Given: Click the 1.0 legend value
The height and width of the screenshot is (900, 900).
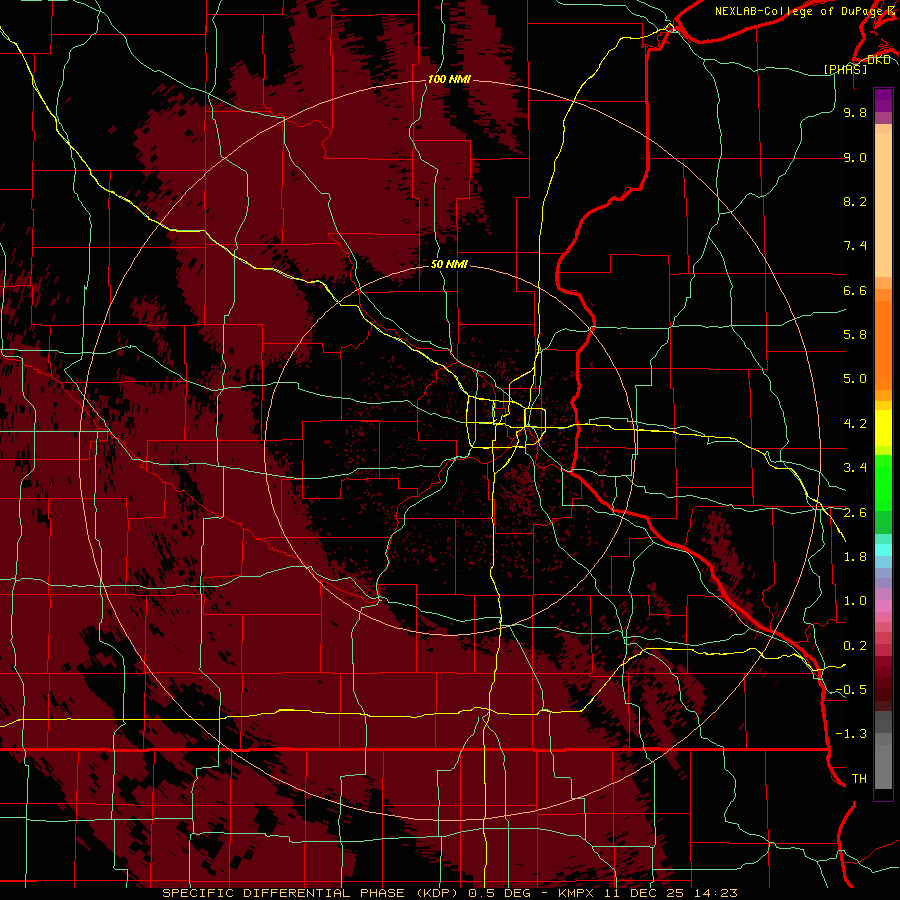Looking at the screenshot, I should (855, 601).
